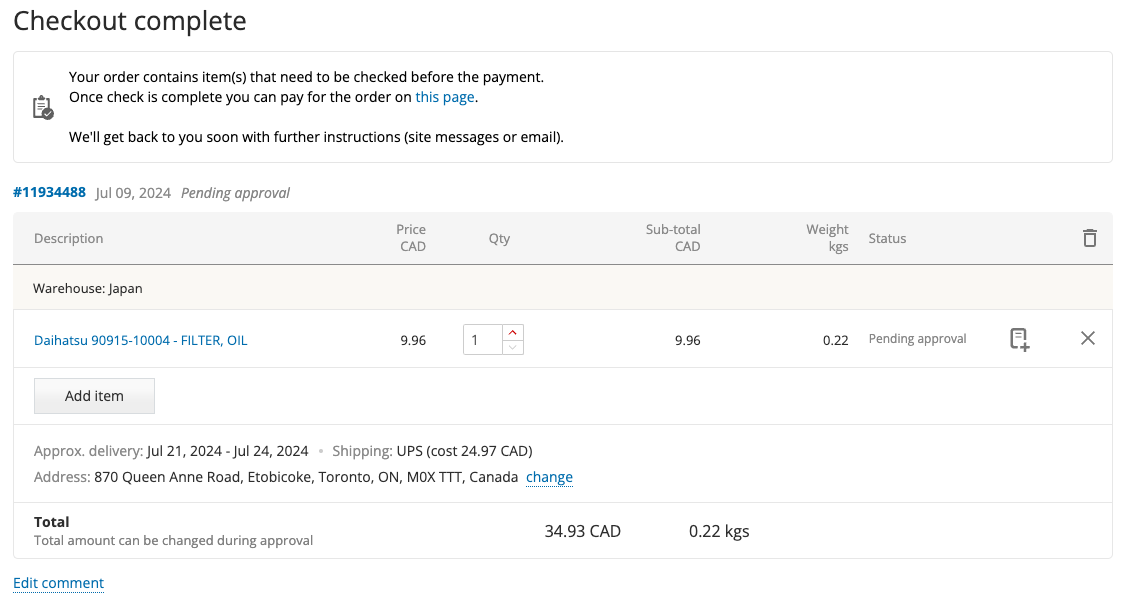Viewport: 1125px width, 609px height.
Task: Decrease quantity with the down arrow
Action: click(x=512, y=347)
